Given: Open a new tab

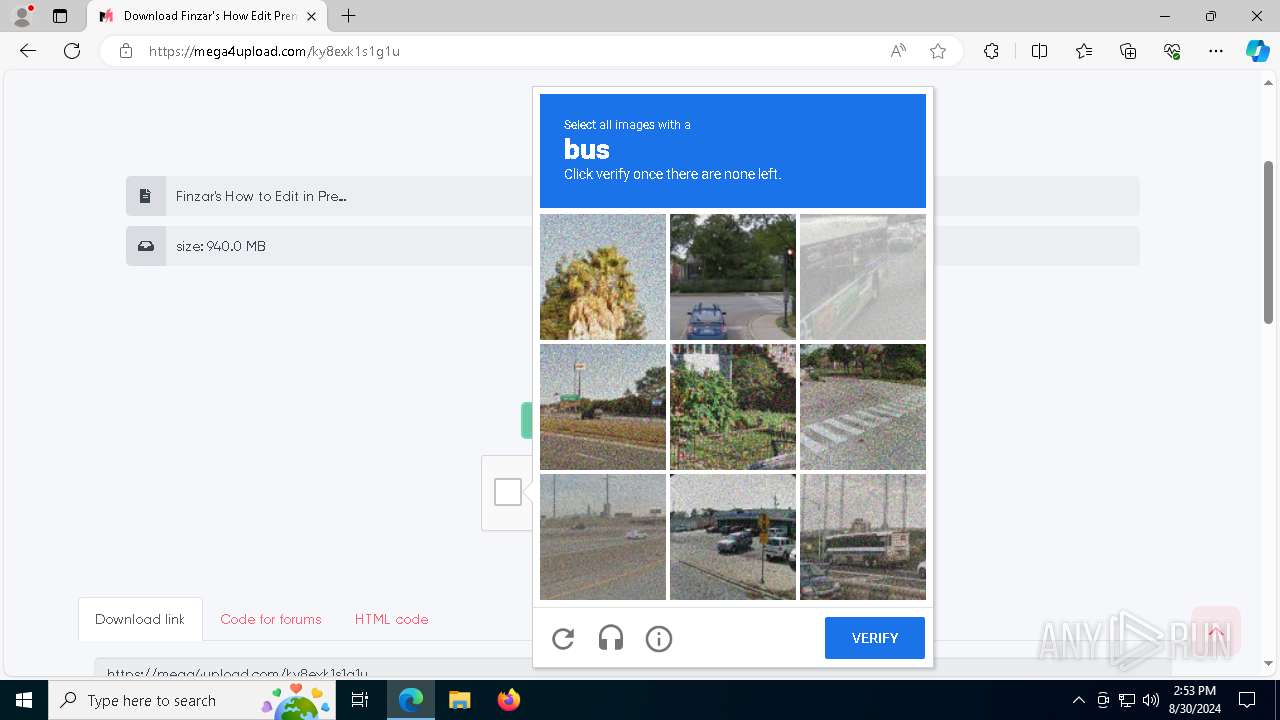Looking at the screenshot, I should tap(348, 16).
